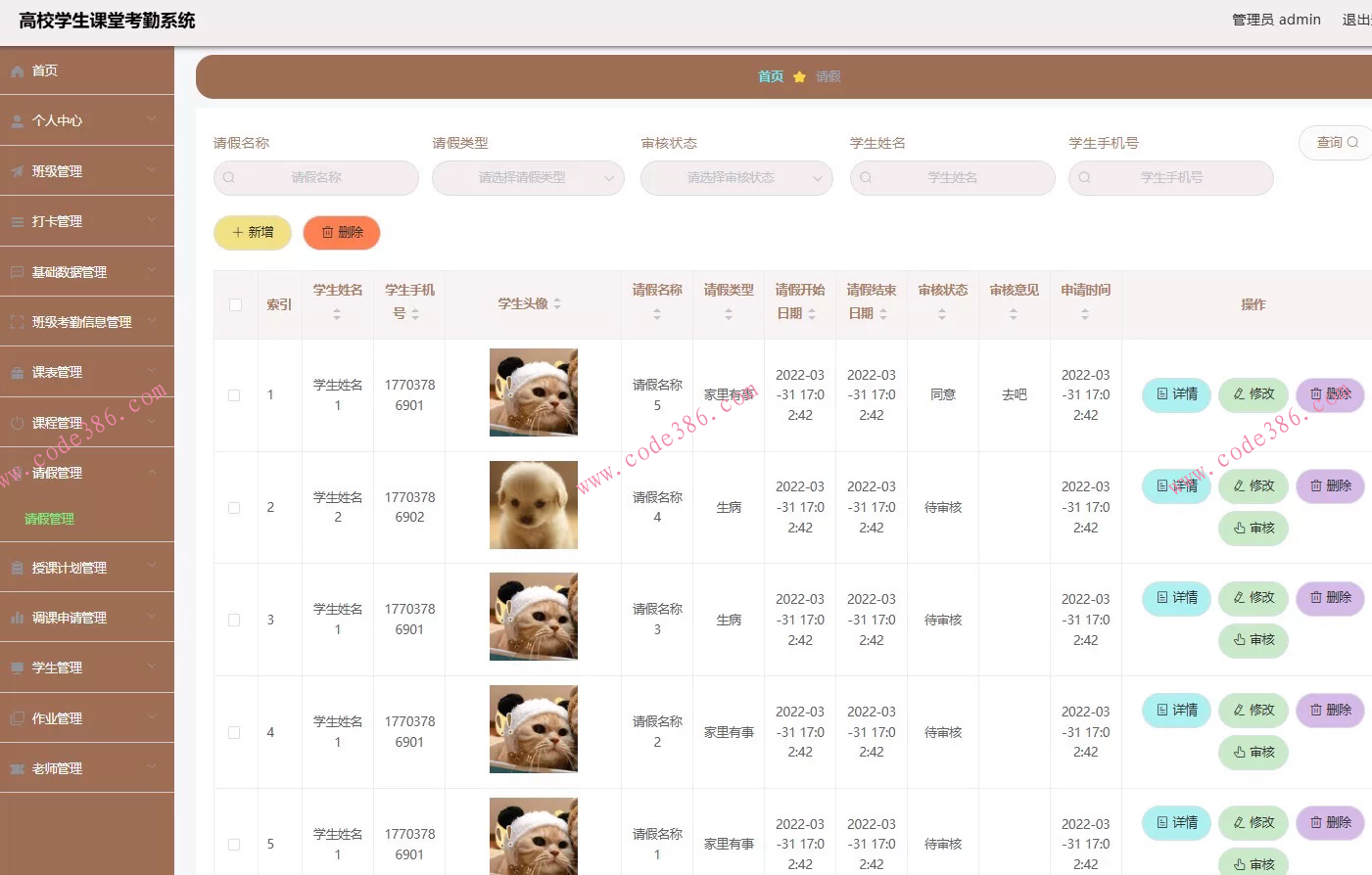1372x875 pixels.
Task: Click the icon beside 班级考勤信息管理
Action: [17, 322]
